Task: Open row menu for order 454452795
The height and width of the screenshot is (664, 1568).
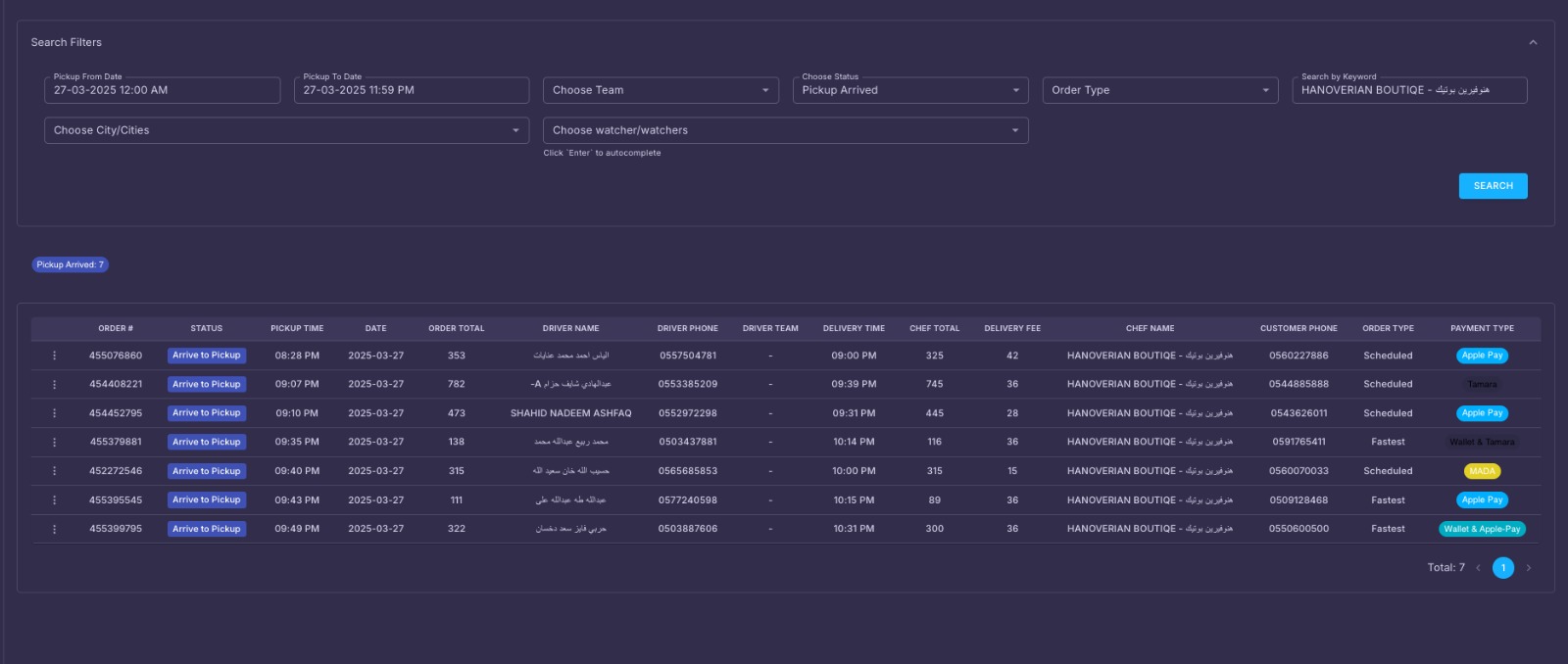Action: [54, 413]
